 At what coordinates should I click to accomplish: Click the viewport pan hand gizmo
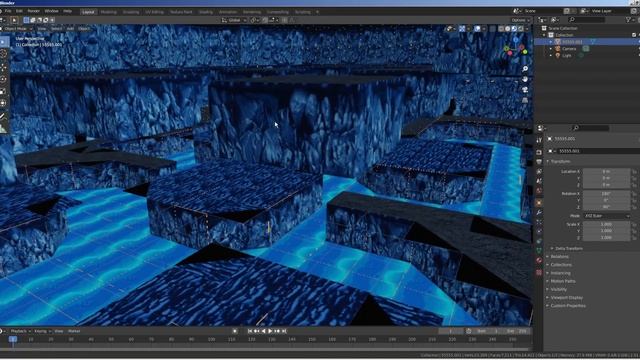click(525, 79)
